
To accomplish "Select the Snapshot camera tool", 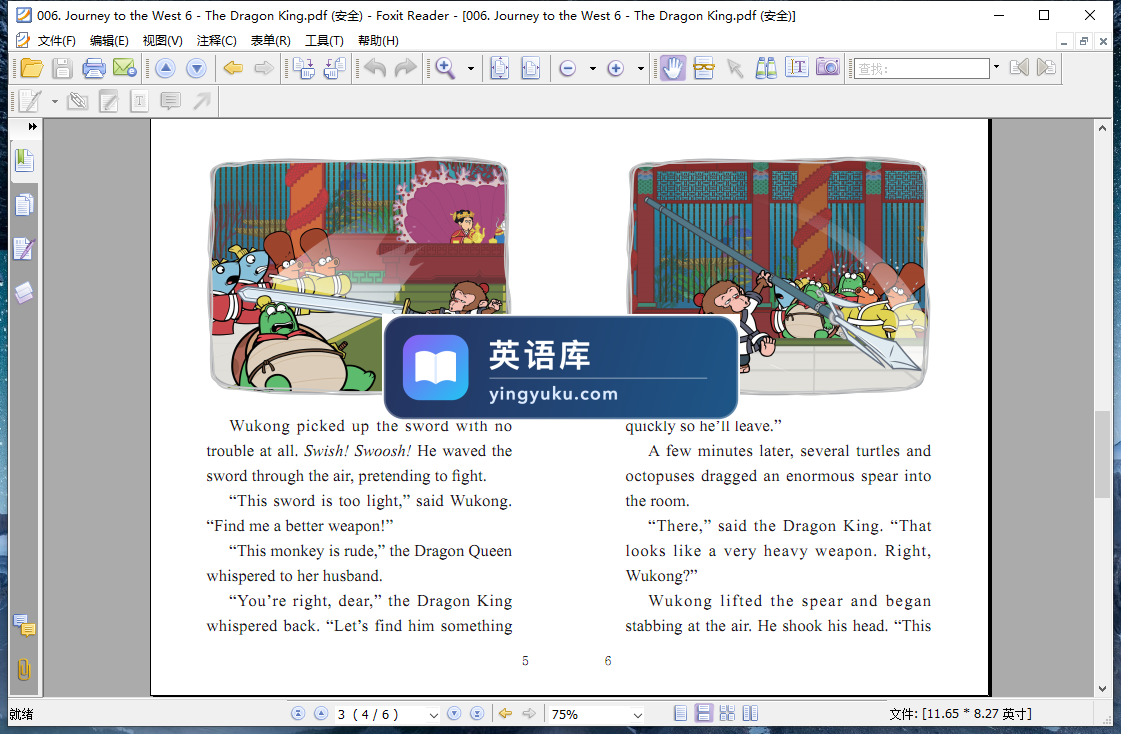I will 828,68.
